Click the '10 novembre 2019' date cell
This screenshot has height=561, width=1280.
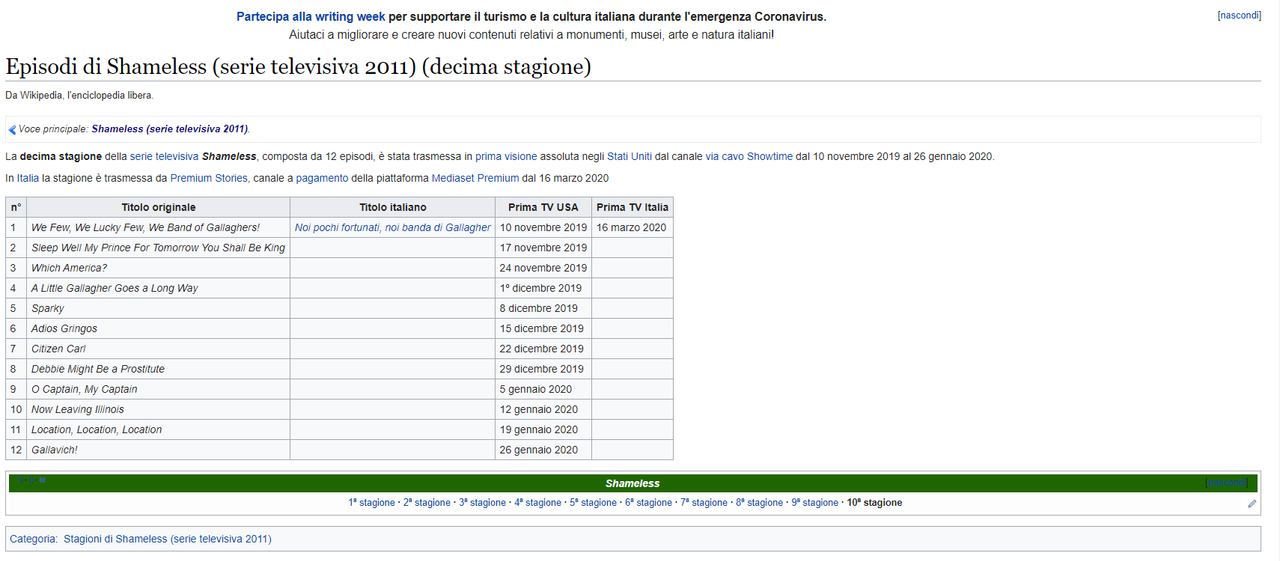[544, 228]
